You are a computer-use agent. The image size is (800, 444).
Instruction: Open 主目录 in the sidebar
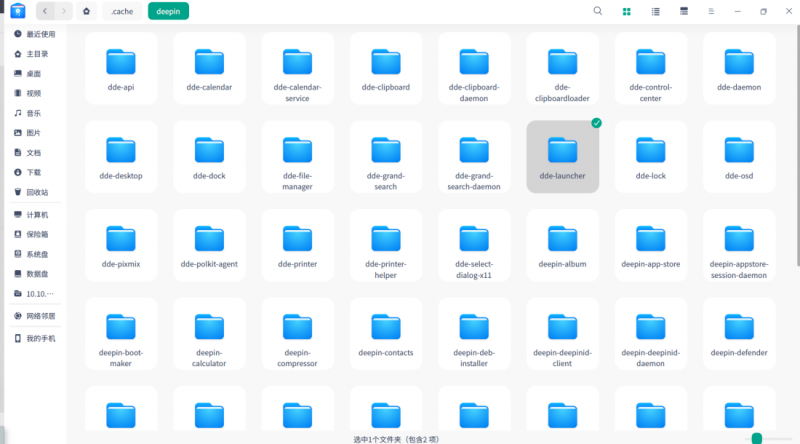[35, 54]
